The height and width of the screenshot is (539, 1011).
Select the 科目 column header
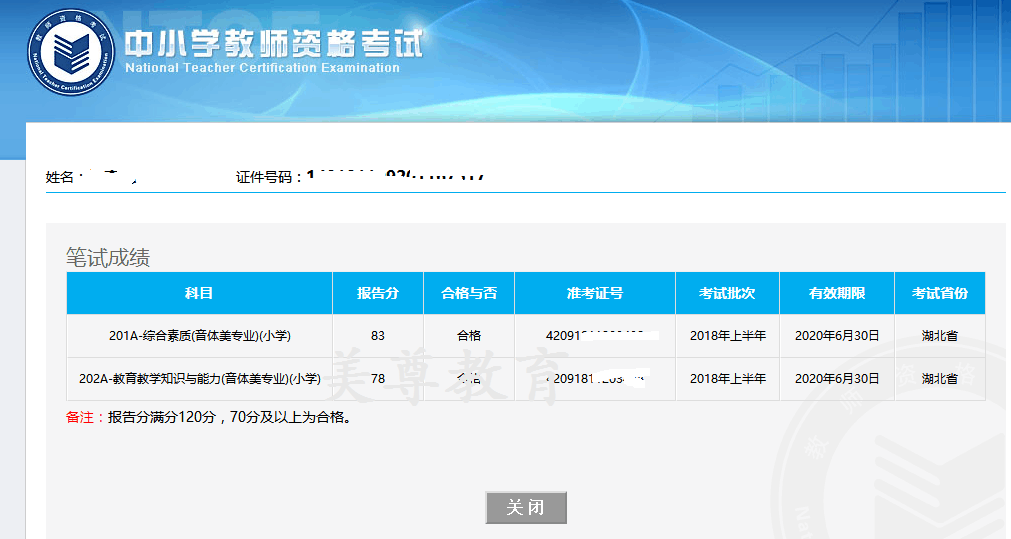point(199,293)
